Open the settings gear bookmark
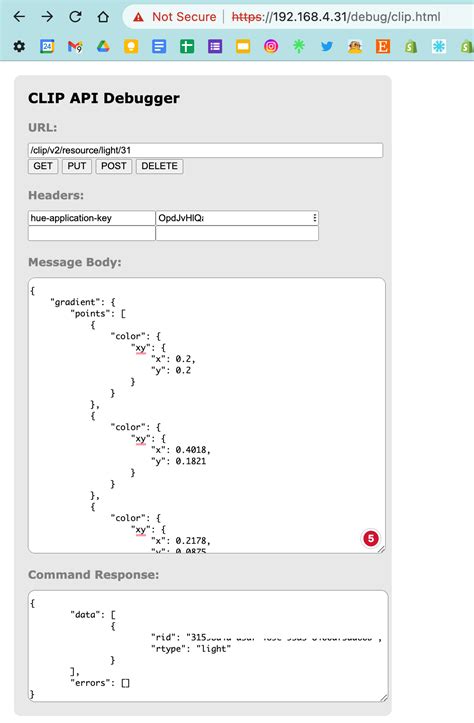The image size is (474, 723). 19,46
